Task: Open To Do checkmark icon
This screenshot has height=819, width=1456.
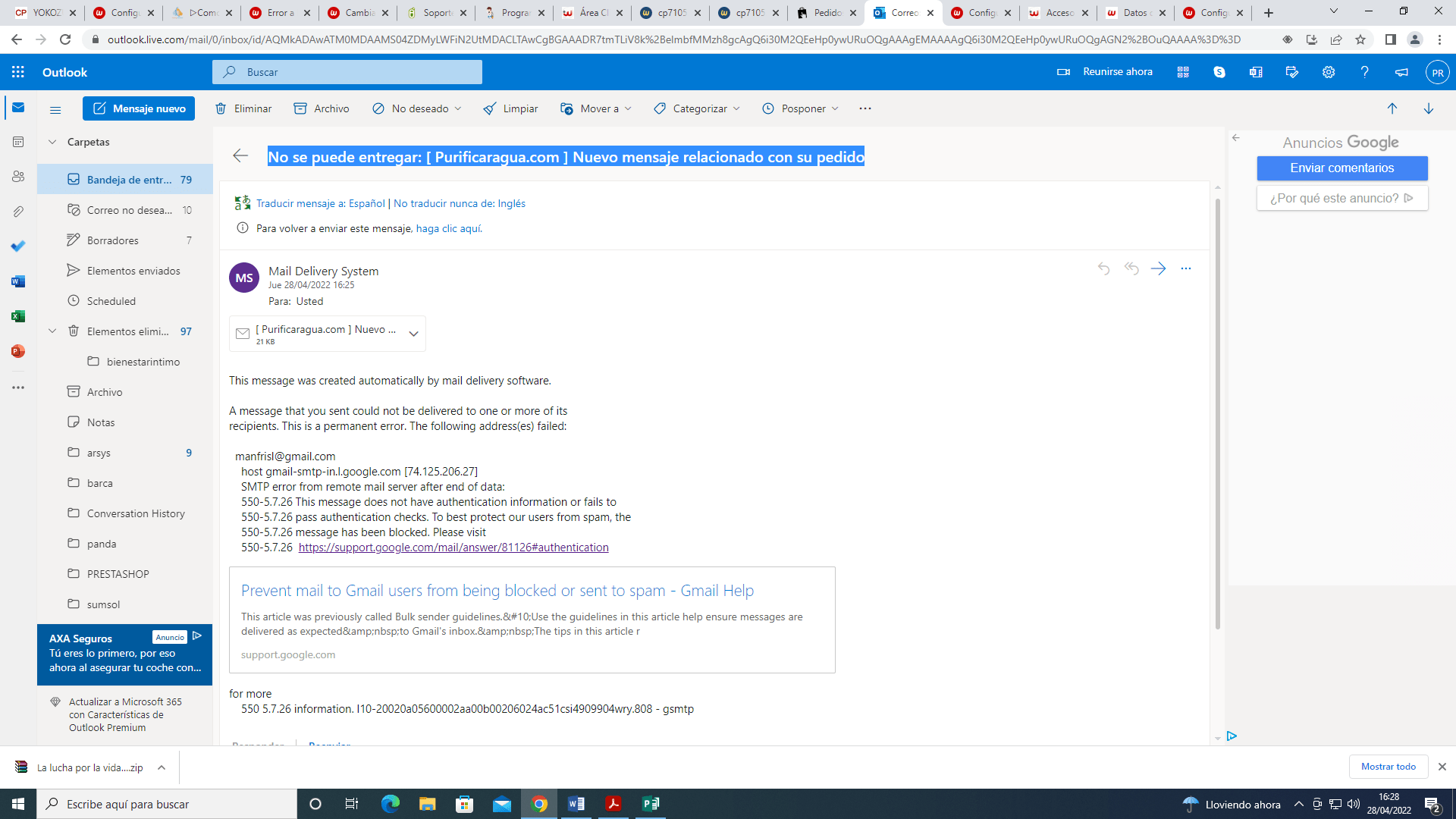Action: (18, 246)
